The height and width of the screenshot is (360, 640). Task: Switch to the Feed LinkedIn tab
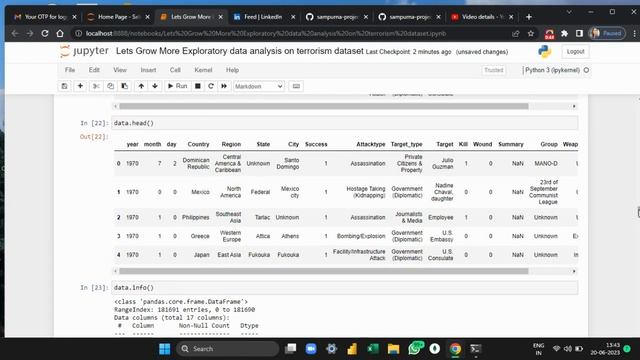click(x=264, y=17)
